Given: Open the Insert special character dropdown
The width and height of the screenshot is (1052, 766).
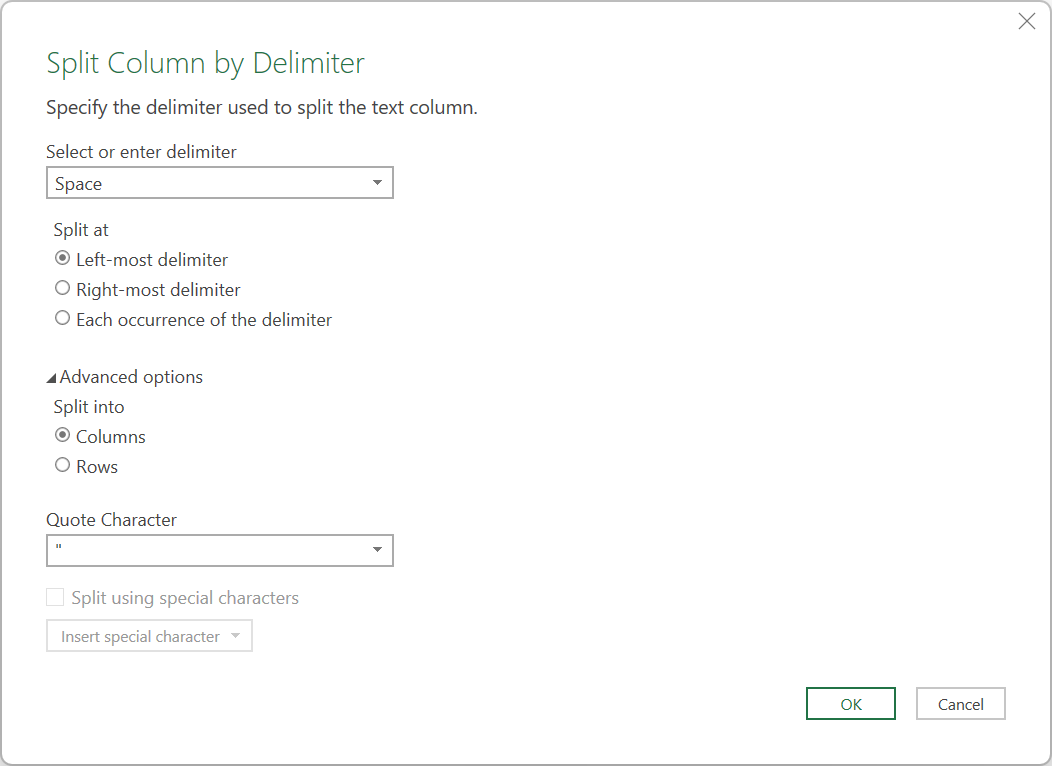Looking at the screenshot, I should pos(148,635).
